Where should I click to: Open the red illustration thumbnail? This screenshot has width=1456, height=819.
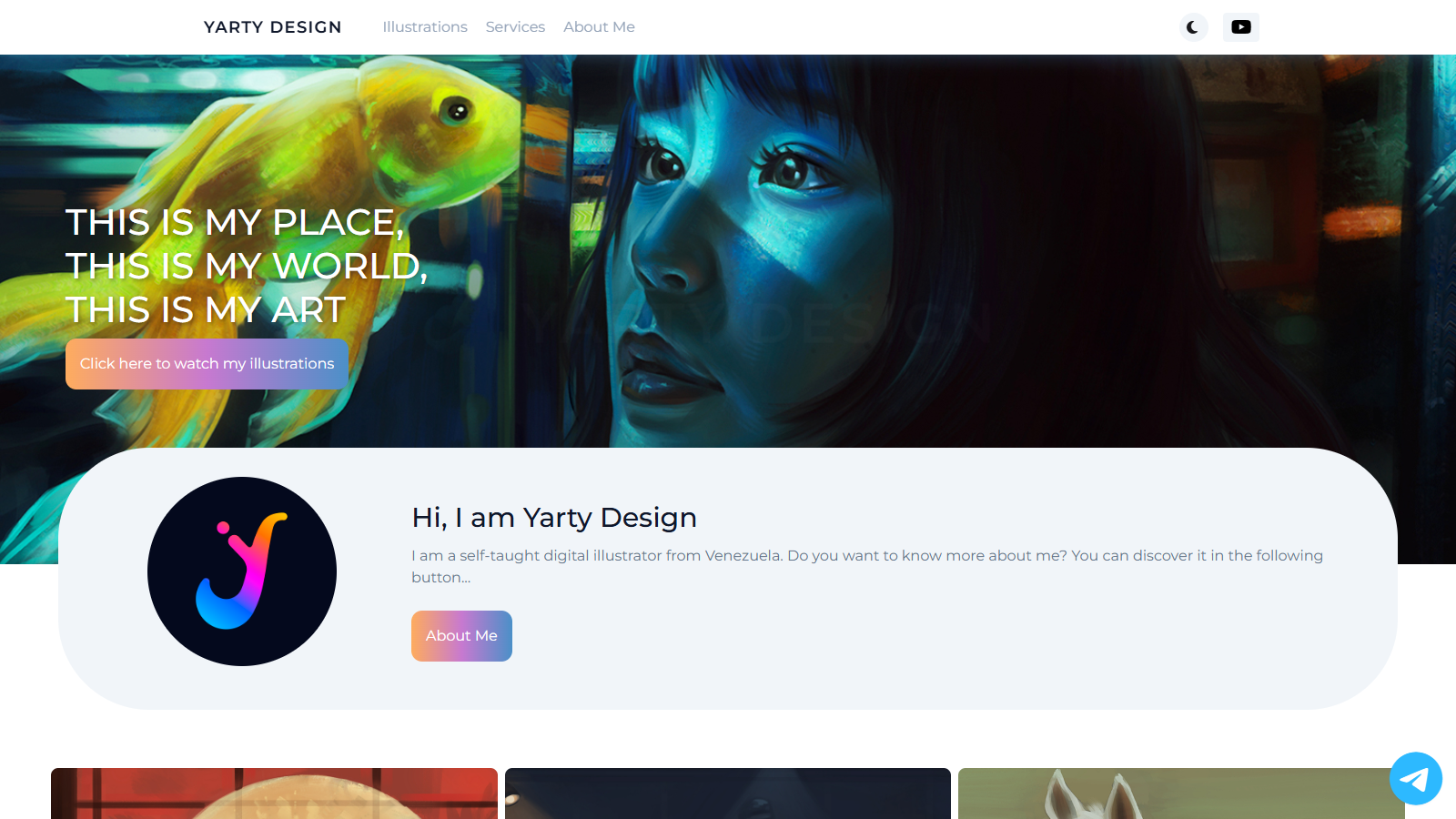274,794
